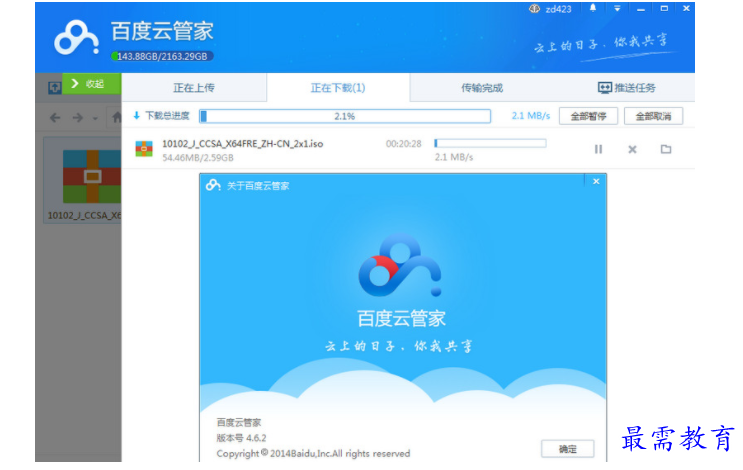Click the 10102_J_CCSA file thumbnail in the left pane
The height and width of the screenshot is (470, 743).
click(x=83, y=180)
